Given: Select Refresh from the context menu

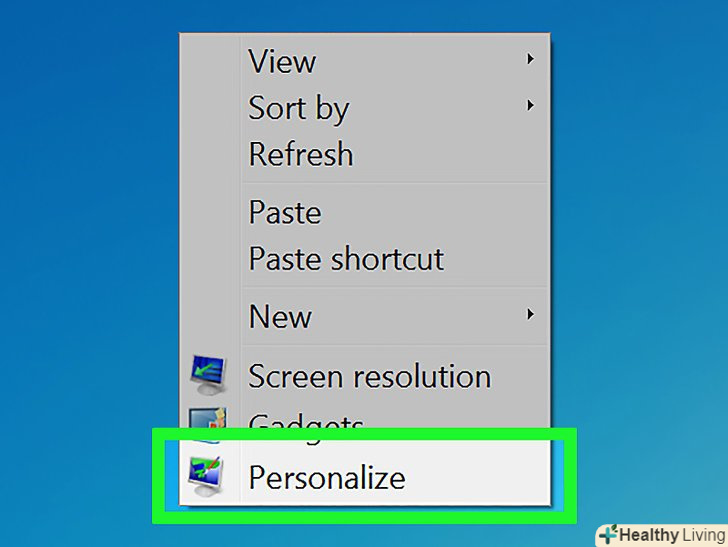Looking at the screenshot, I should click(300, 154).
